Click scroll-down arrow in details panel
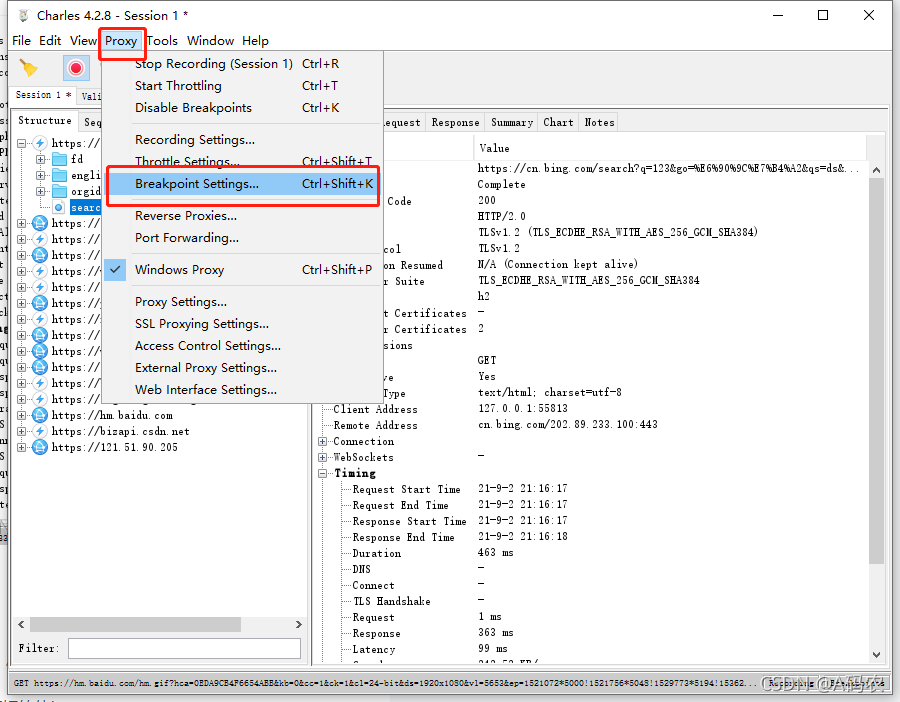Screen dimensions: 900x702 (876, 654)
